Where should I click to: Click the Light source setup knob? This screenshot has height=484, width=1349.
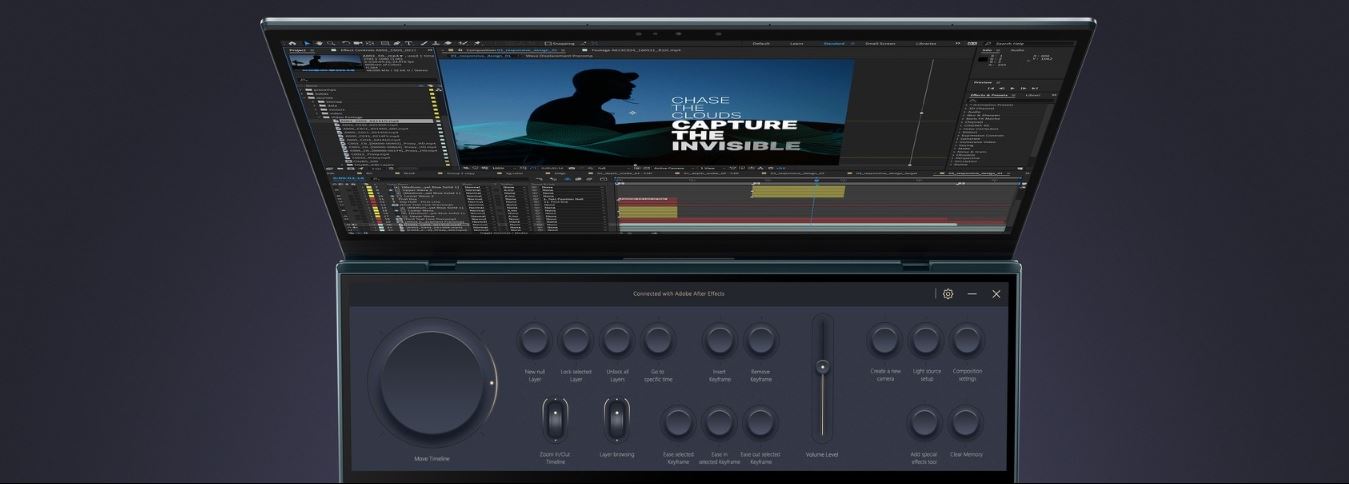tap(926, 341)
